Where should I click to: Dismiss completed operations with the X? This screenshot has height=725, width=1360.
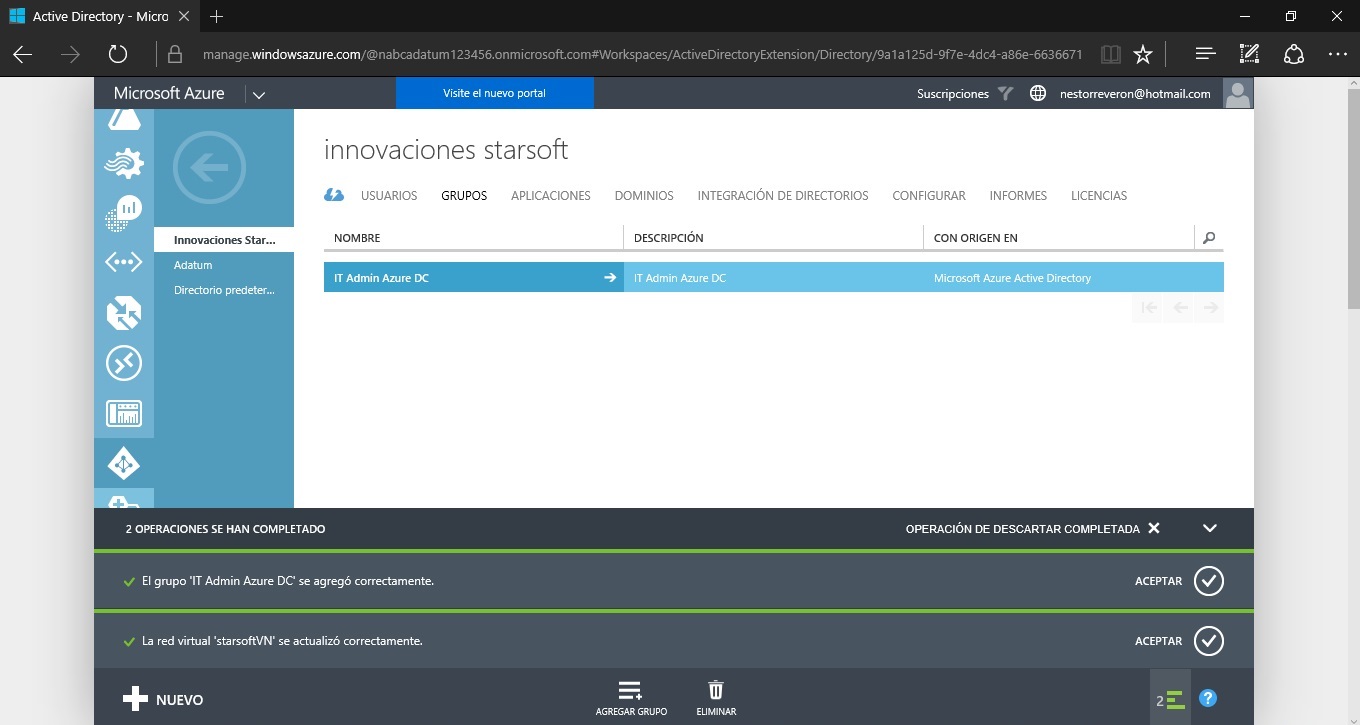1154,528
